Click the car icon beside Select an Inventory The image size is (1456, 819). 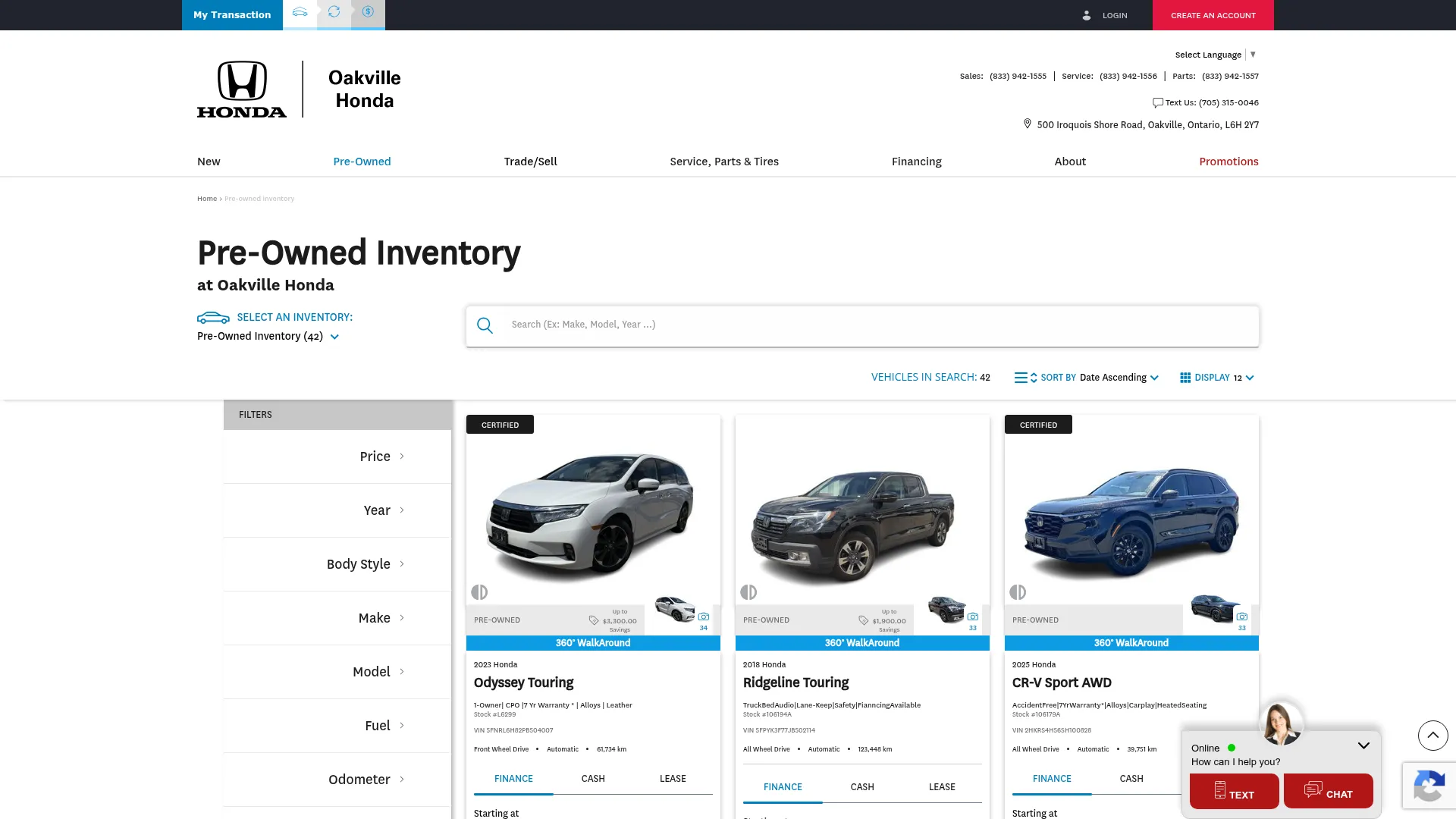click(213, 317)
